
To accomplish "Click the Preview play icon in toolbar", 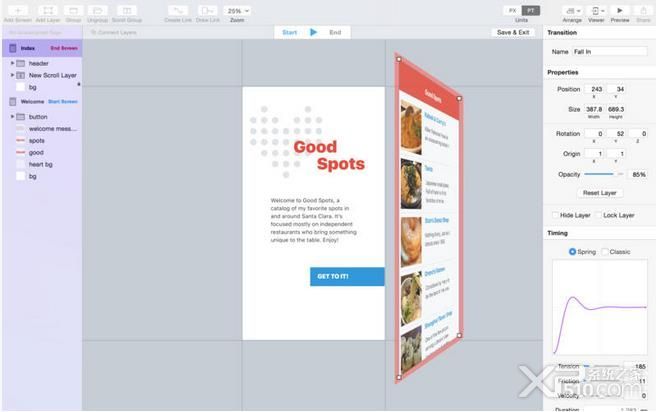I will pos(620,10).
